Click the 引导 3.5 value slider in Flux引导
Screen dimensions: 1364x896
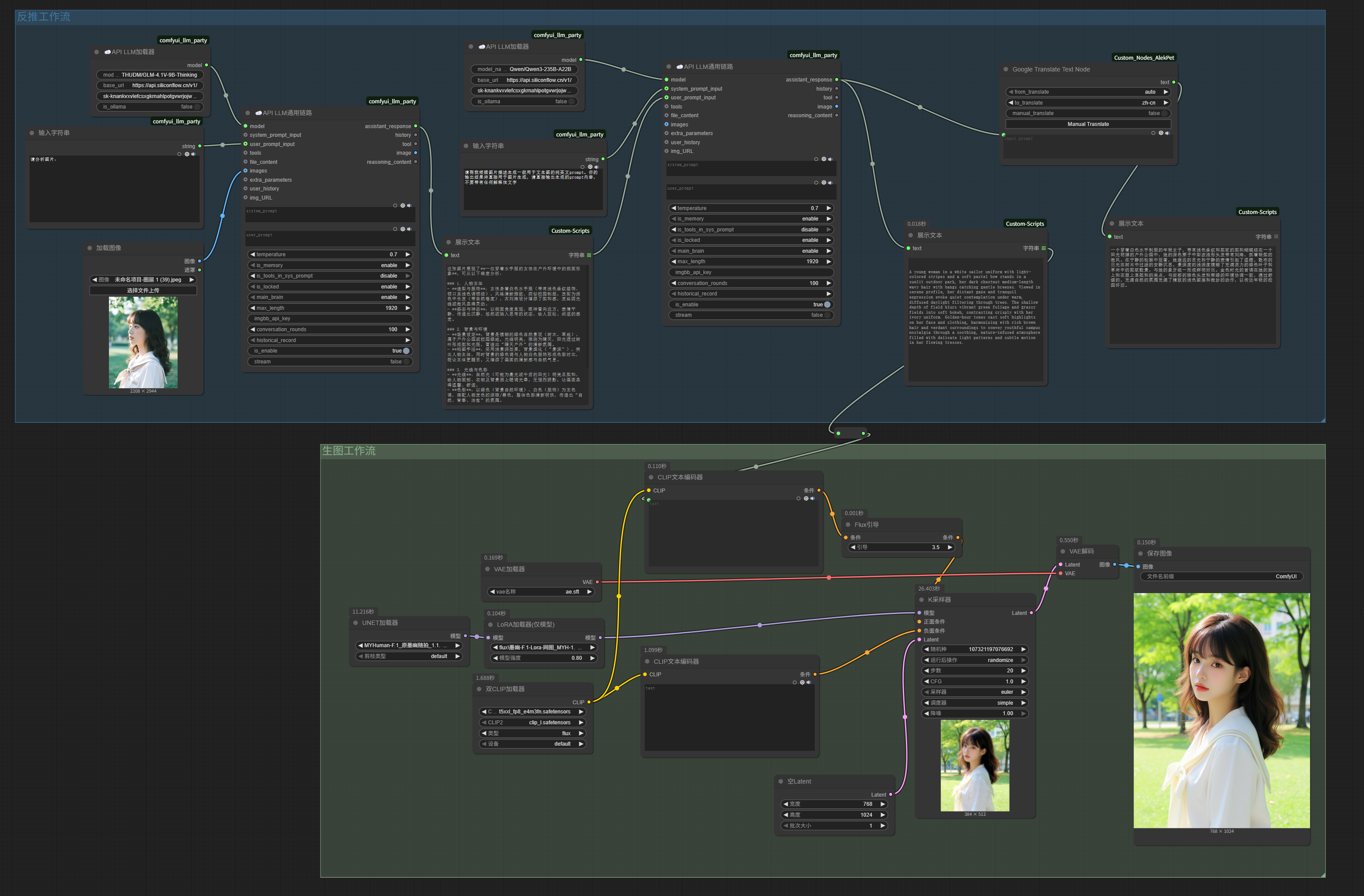(x=901, y=547)
